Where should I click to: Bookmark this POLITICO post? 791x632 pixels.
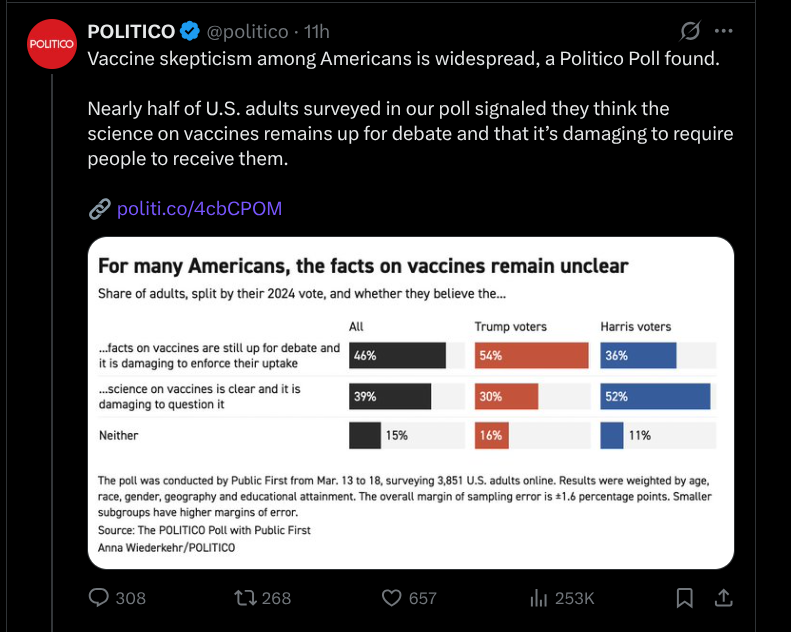pos(685,597)
